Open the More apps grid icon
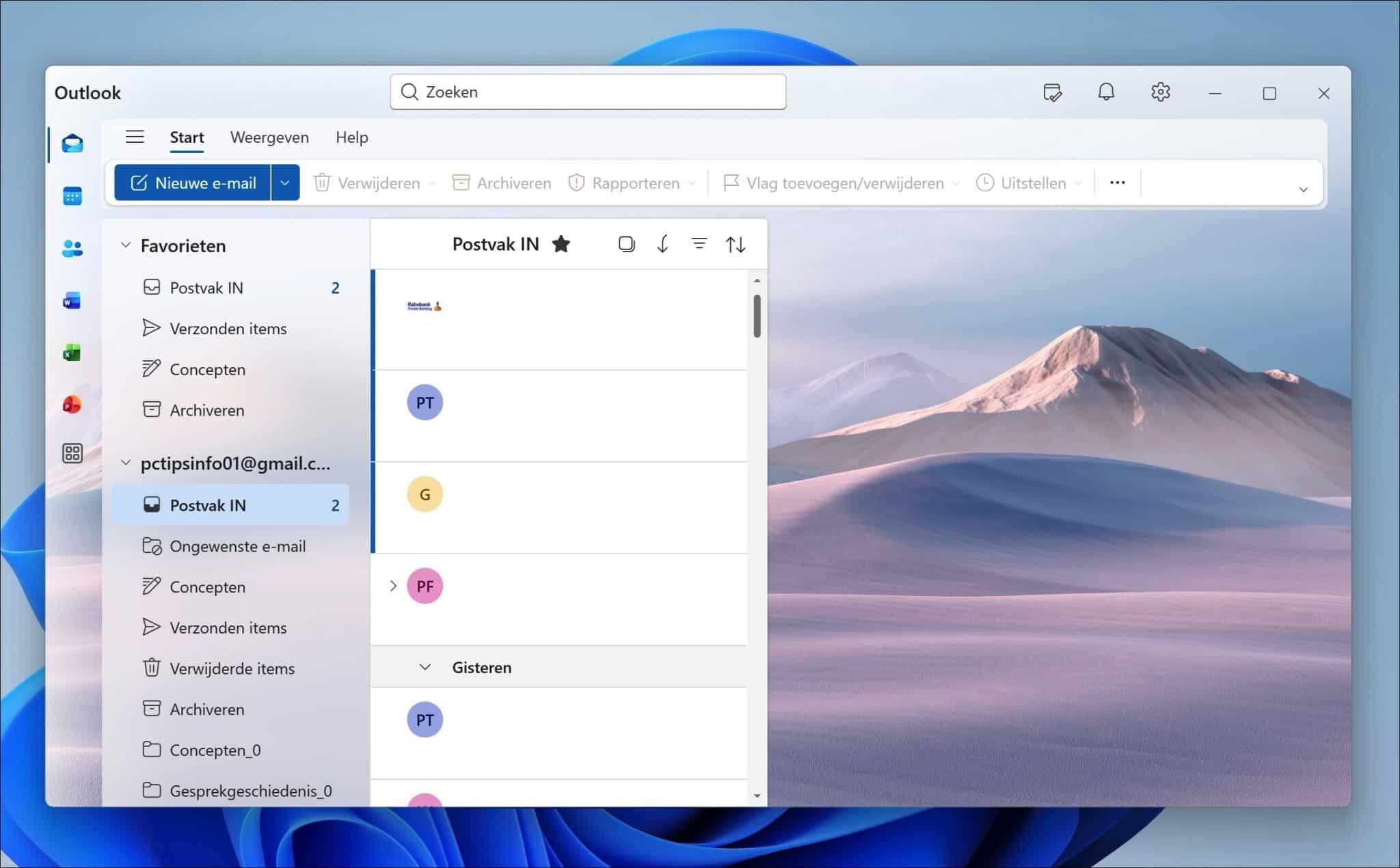The width and height of the screenshot is (1400, 868). pyautogui.click(x=72, y=453)
